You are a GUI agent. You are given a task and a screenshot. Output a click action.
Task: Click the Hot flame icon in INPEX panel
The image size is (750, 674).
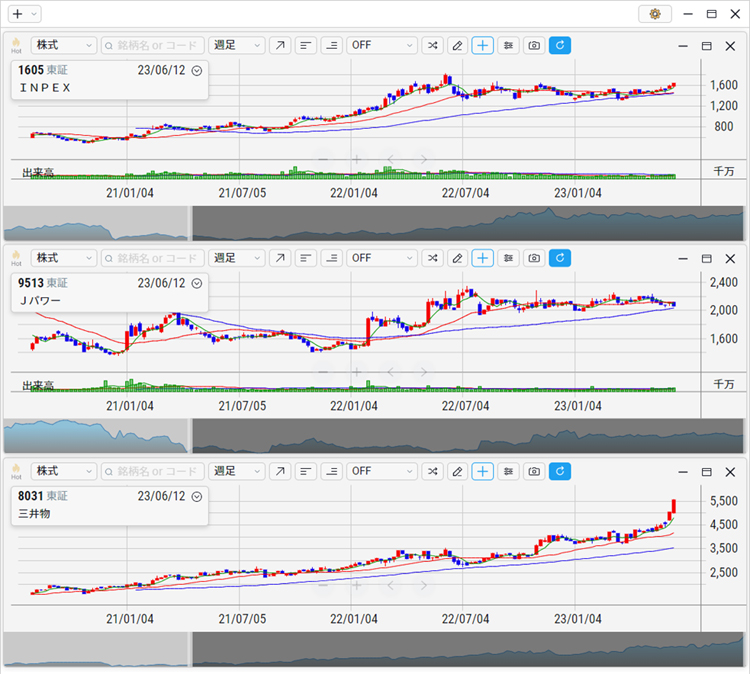click(16, 46)
